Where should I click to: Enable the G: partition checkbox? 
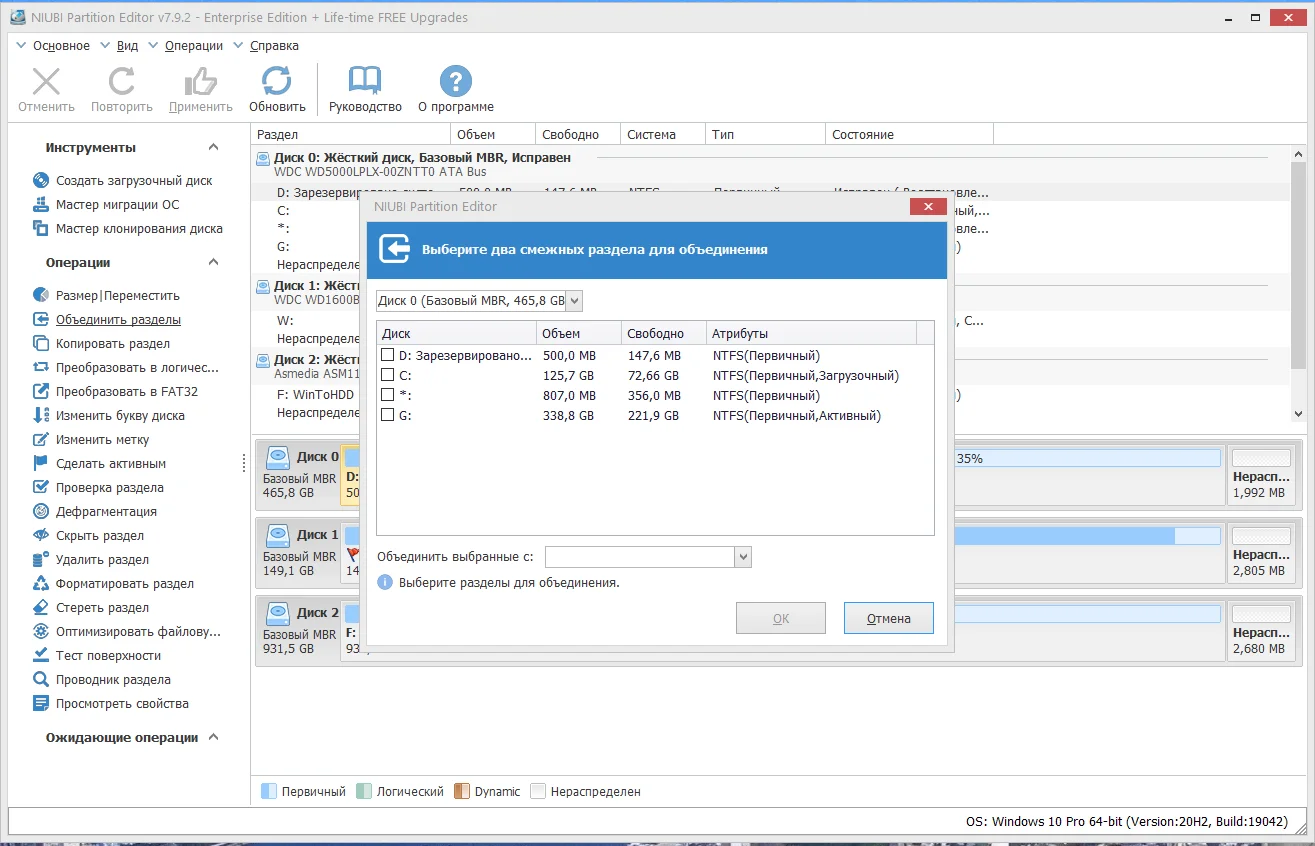pos(388,415)
